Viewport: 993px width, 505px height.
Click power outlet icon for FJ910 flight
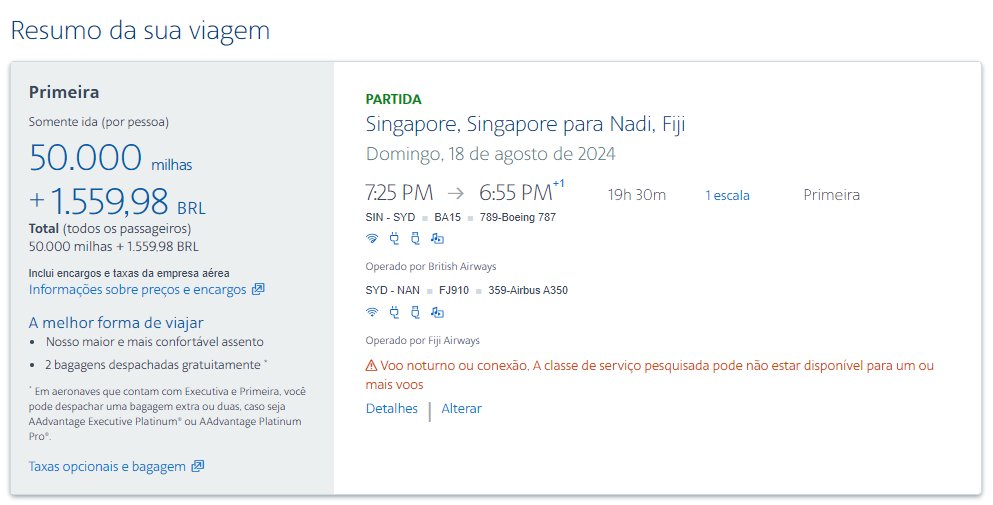393,312
